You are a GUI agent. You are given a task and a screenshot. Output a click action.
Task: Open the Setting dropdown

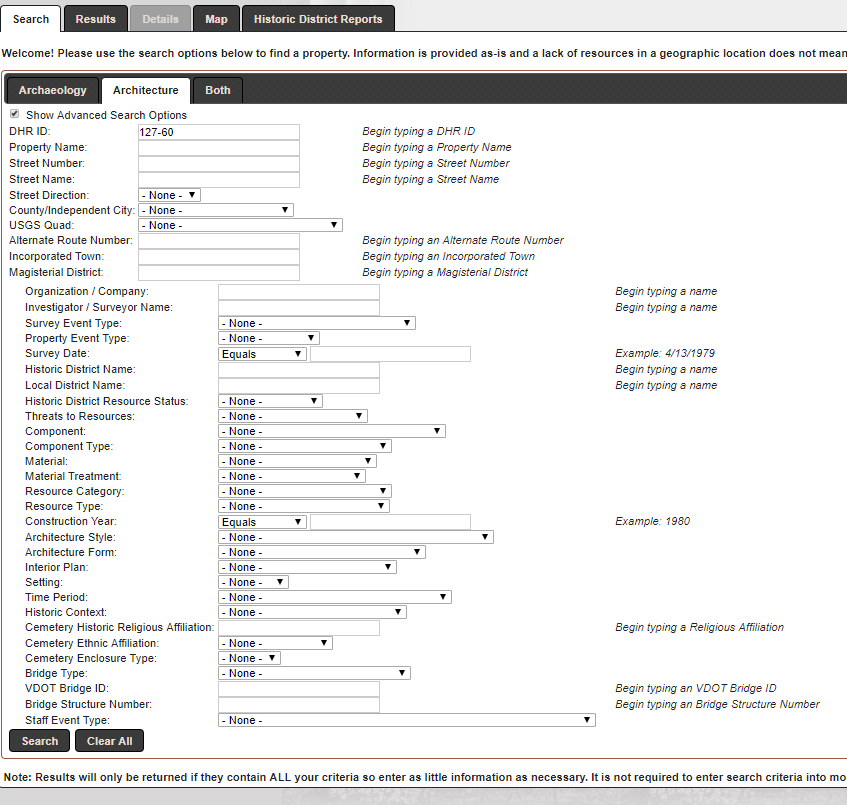[253, 582]
